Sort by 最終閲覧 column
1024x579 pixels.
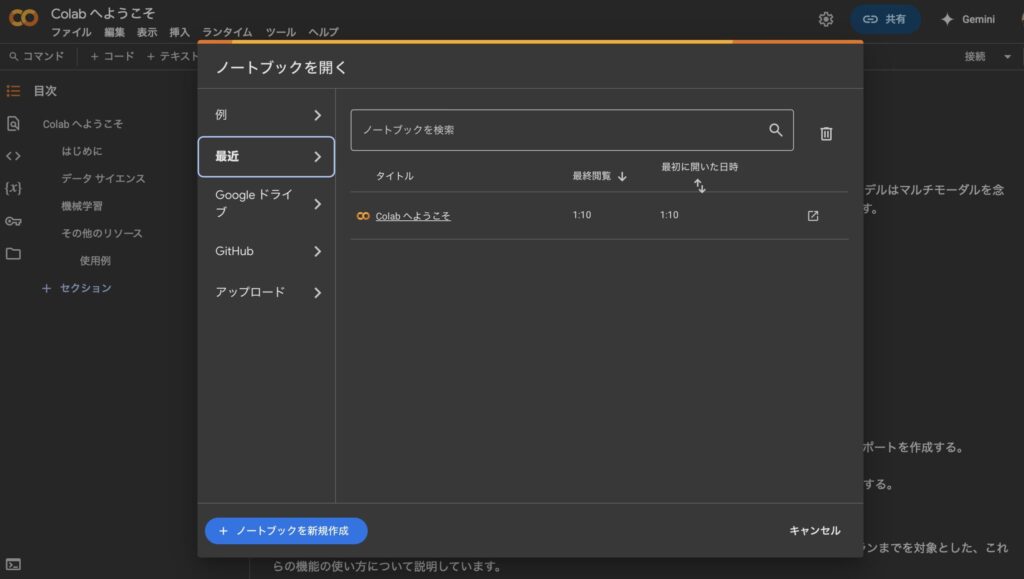(x=600, y=176)
